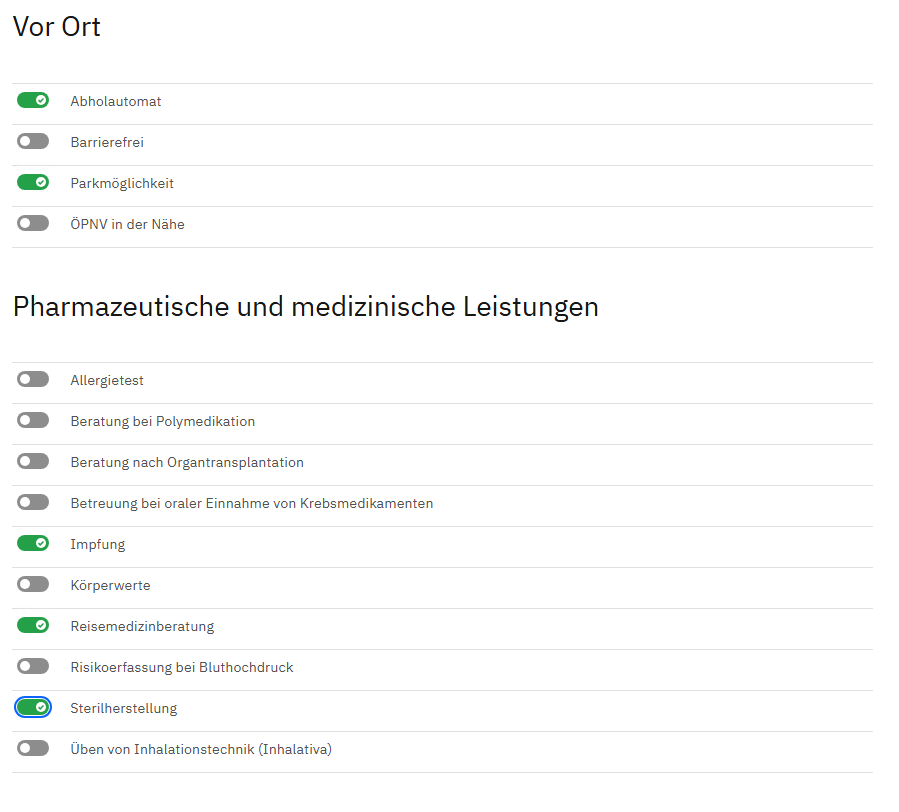
Task: Disable the Abholautomat toggle
Action: pos(33,101)
